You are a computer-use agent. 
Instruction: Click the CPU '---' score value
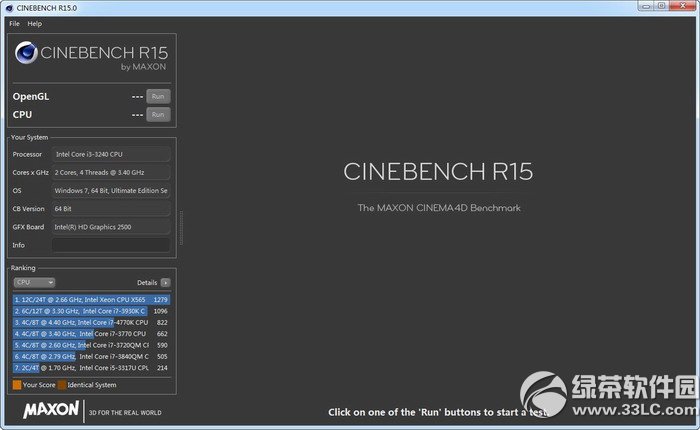click(138, 115)
